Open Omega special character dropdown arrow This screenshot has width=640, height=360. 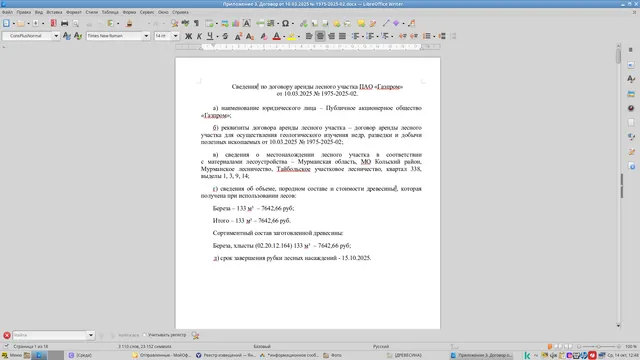point(293,23)
